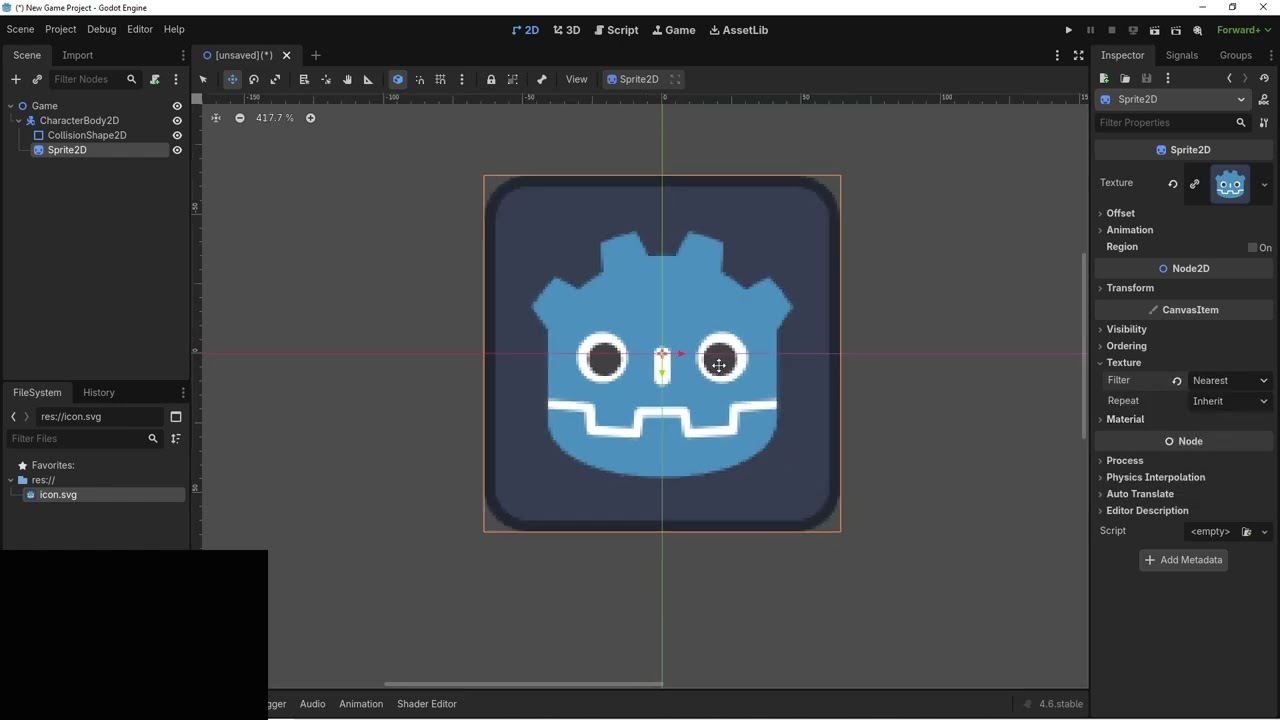This screenshot has height=720, width=1280.
Task: Click the Attach Script icon in Scene dock
Action: click(x=155, y=80)
